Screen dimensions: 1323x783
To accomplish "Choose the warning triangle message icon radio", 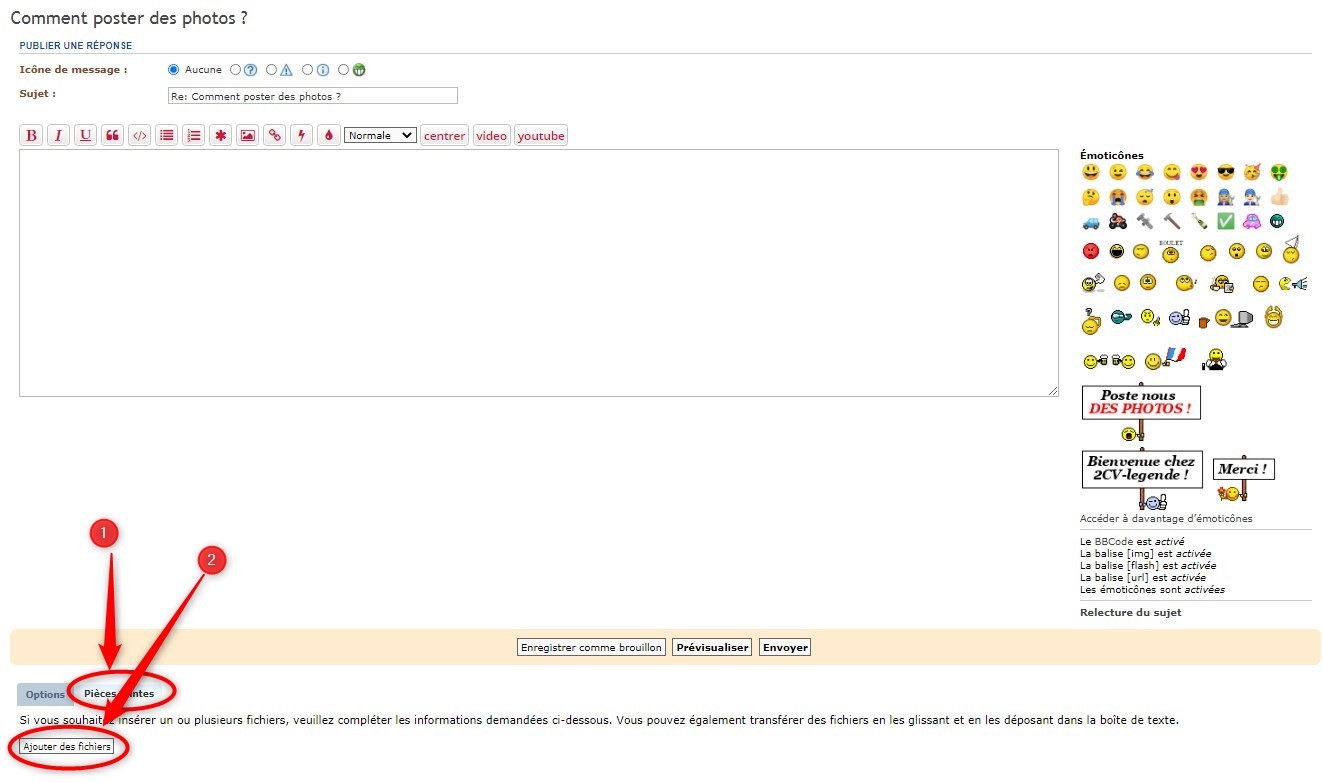I will pyautogui.click(x=271, y=70).
